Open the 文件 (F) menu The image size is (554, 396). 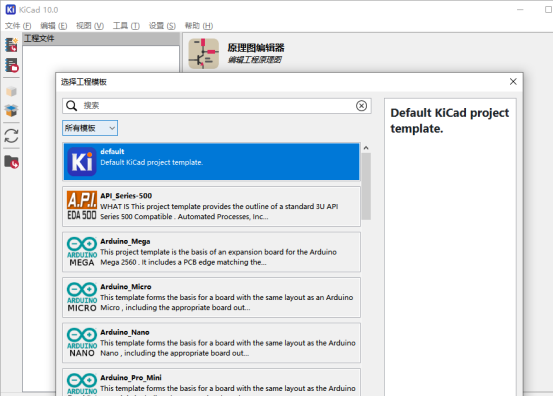pyautogui.click(x=18, y=26)
